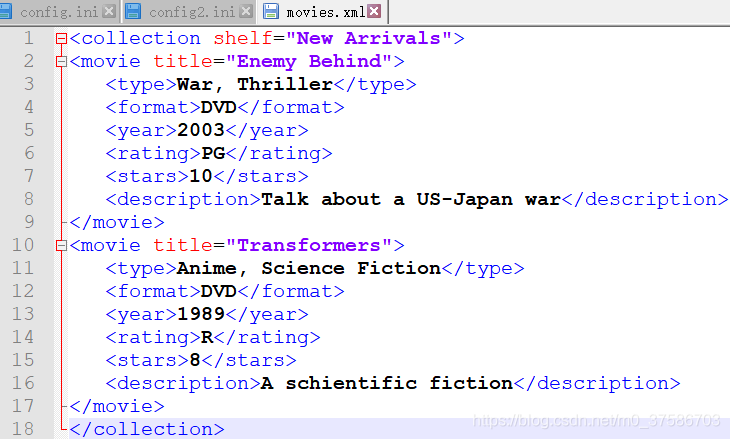The image size is (730, 439).
Task: Click the closing collection tag on line 18
Action: pos(147,429)
